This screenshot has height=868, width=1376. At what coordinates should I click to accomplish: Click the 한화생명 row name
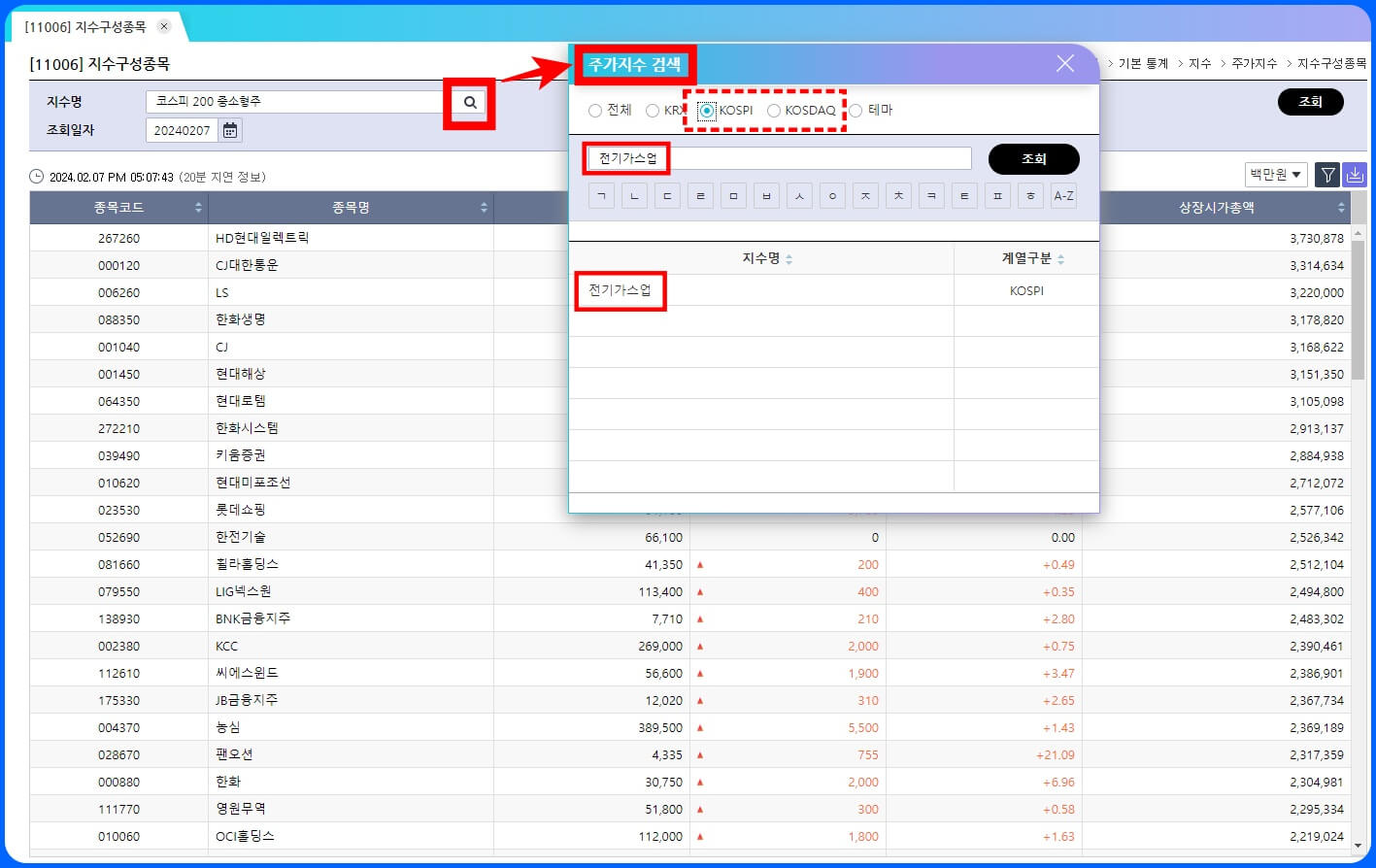click(x=240, y=319)
